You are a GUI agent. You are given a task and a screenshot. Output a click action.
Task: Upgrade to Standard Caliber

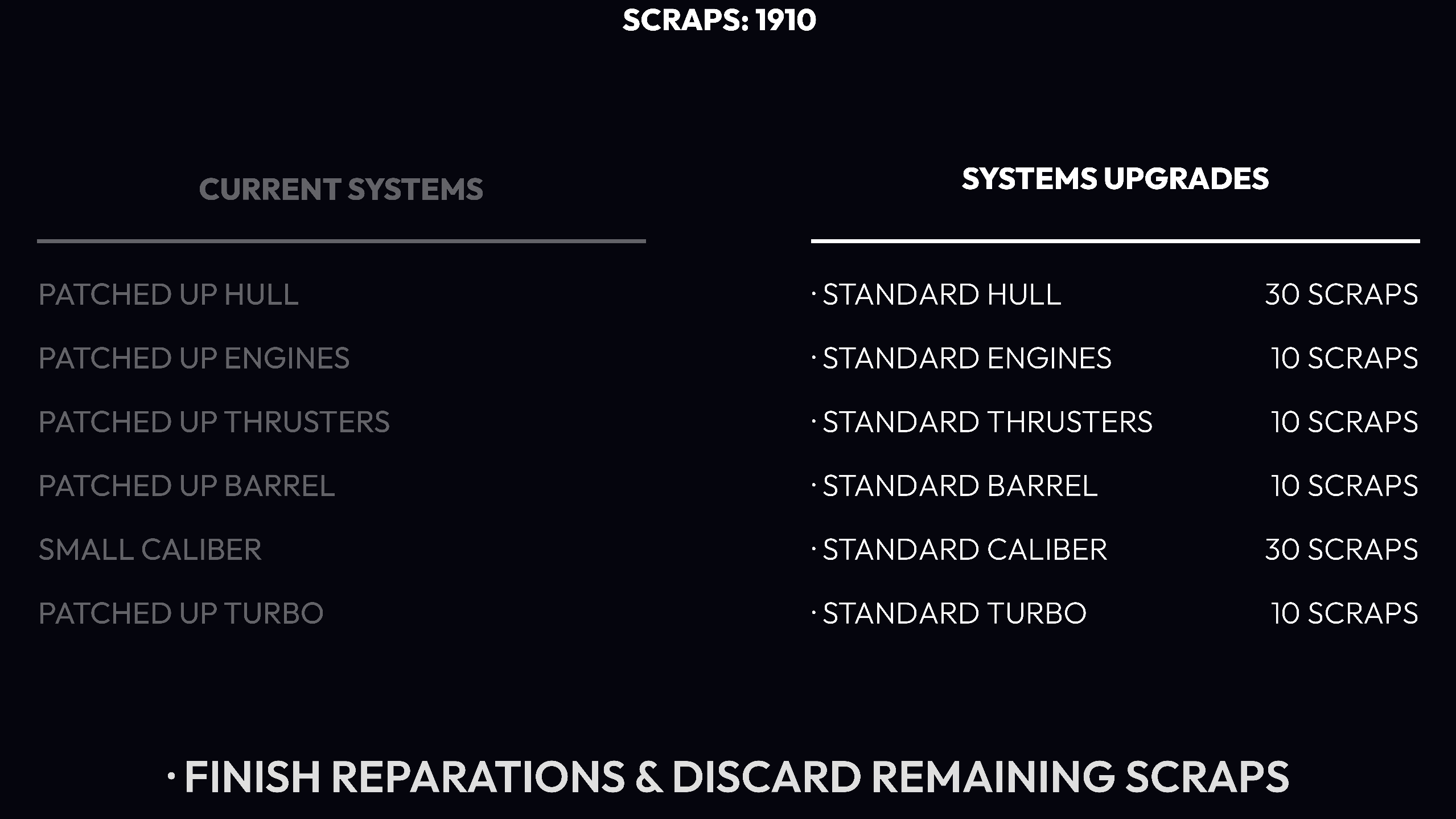(965, 550)
